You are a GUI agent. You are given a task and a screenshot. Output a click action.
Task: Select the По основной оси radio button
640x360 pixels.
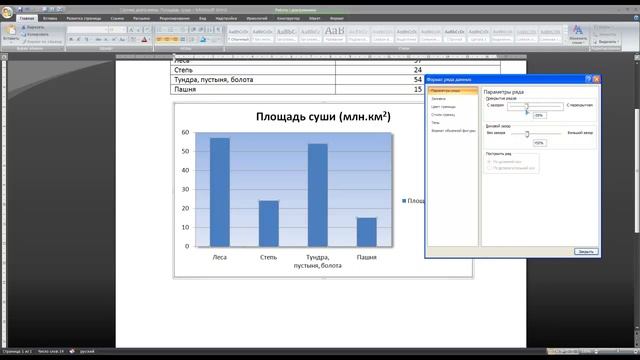tap(489, 162)
